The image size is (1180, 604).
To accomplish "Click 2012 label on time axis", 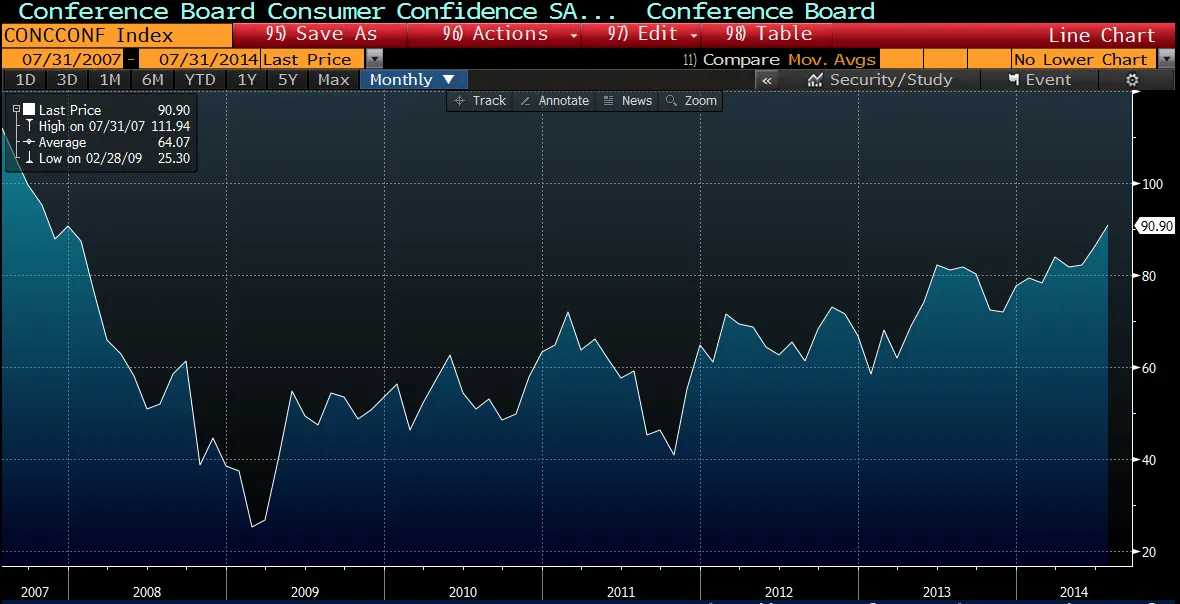I will [778, 592].
